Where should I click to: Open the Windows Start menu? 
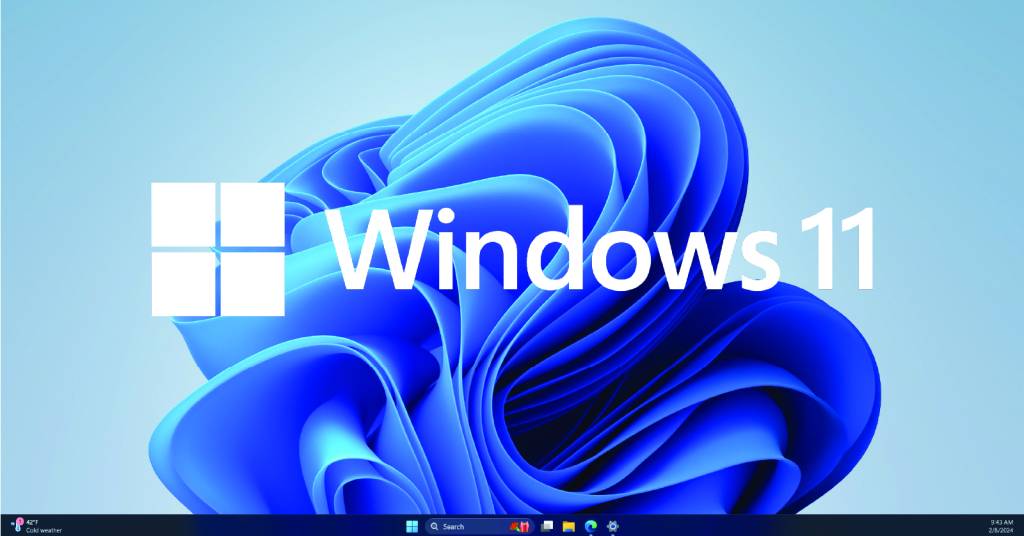click(x=411, y=526)
